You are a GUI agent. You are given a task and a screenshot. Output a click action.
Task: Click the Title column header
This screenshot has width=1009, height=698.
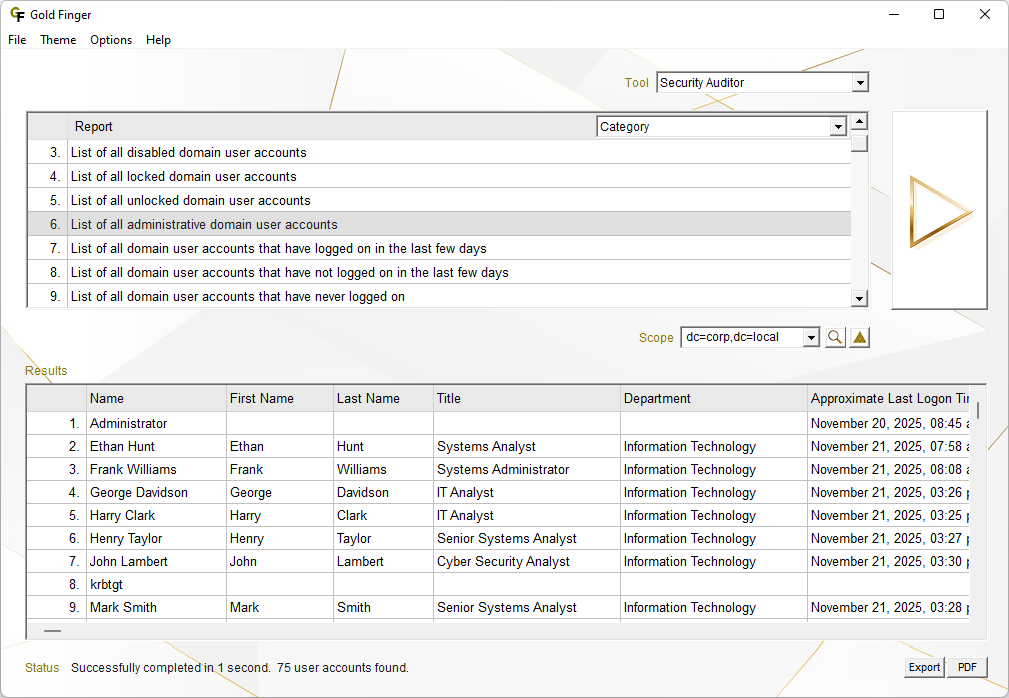tap(527, 398)
